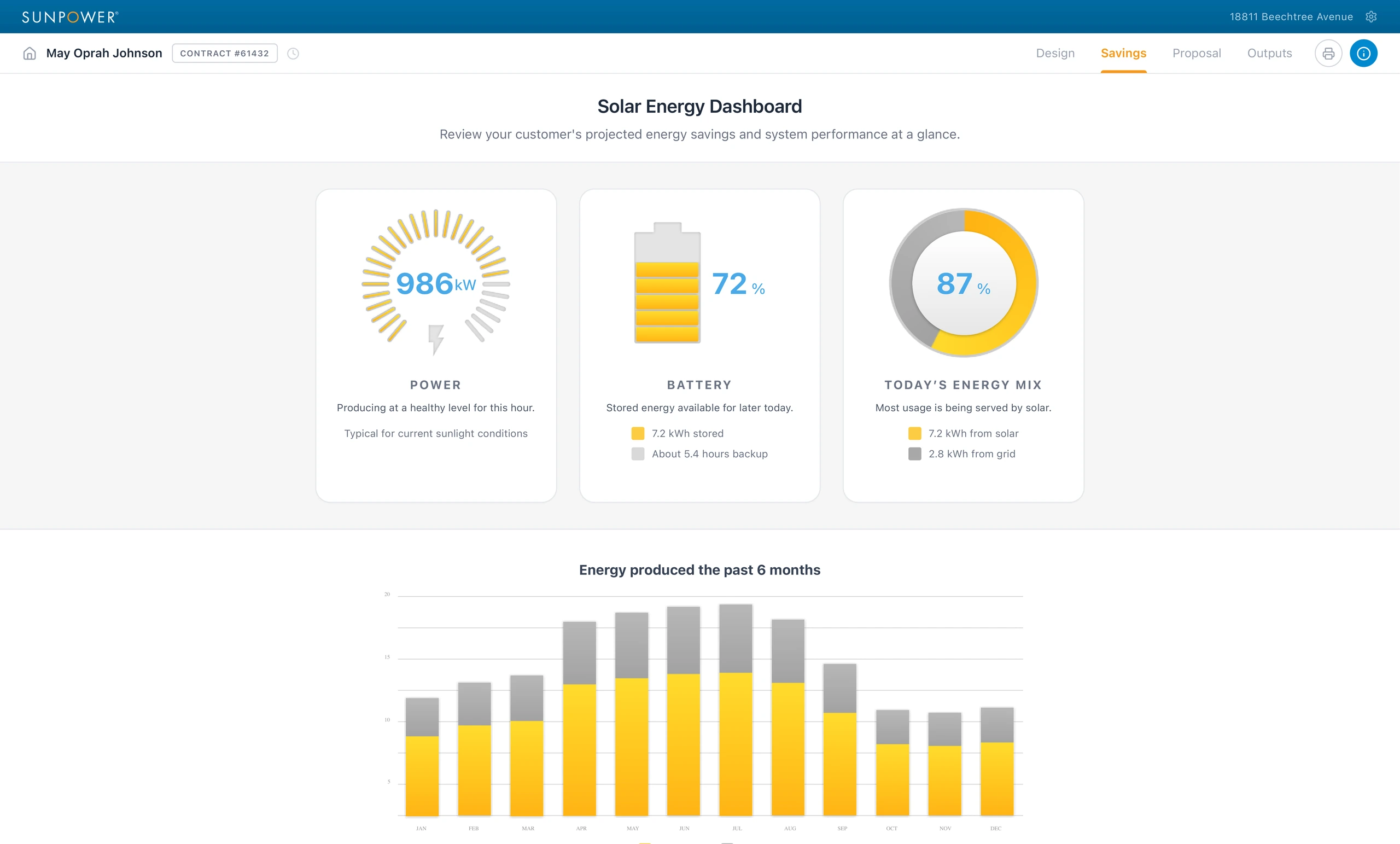Click the lightning bolt icon in Power card
This screenshot has height=844, width=1400.
coord(436,340)
